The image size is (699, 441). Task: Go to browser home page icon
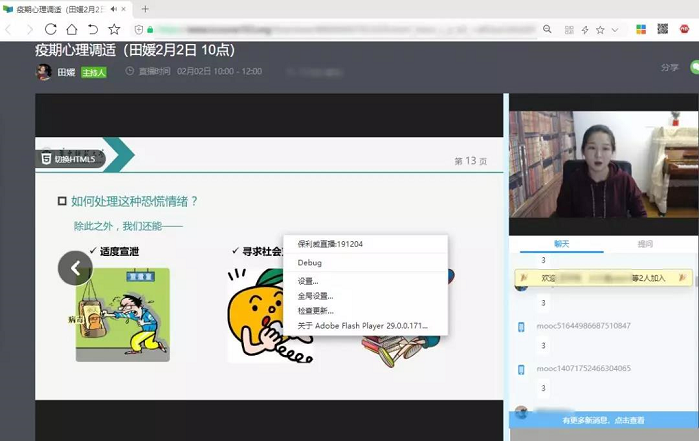point(71,30)
